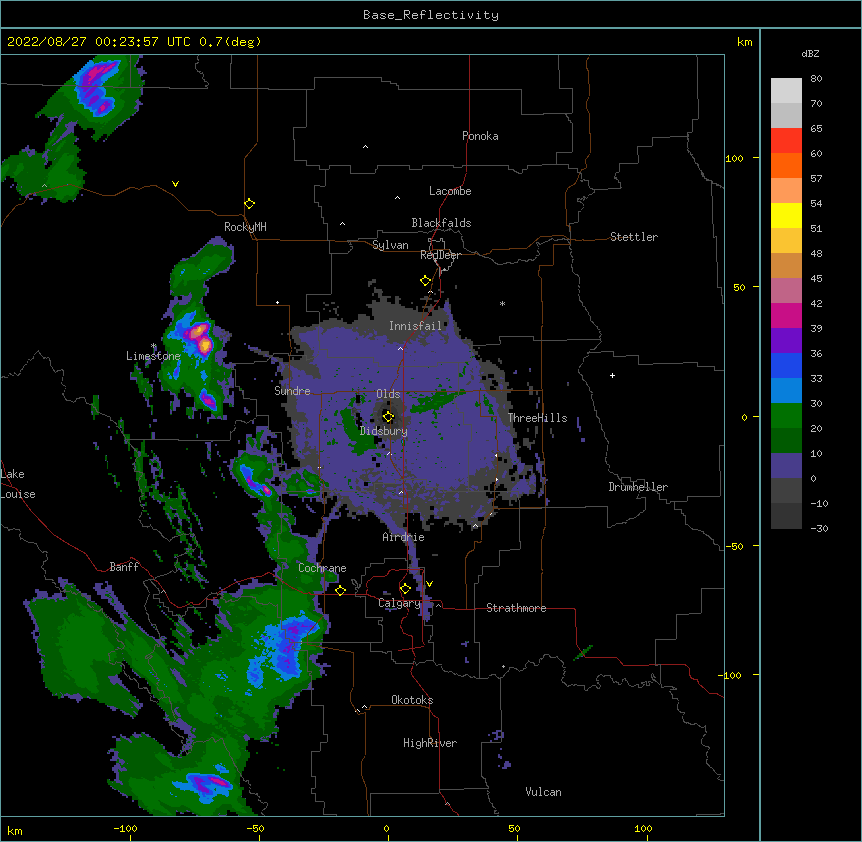The width and height of the screenshot is (862, 842).
Task: Click the Cochrane city label
Action: [x=322, y=568]
